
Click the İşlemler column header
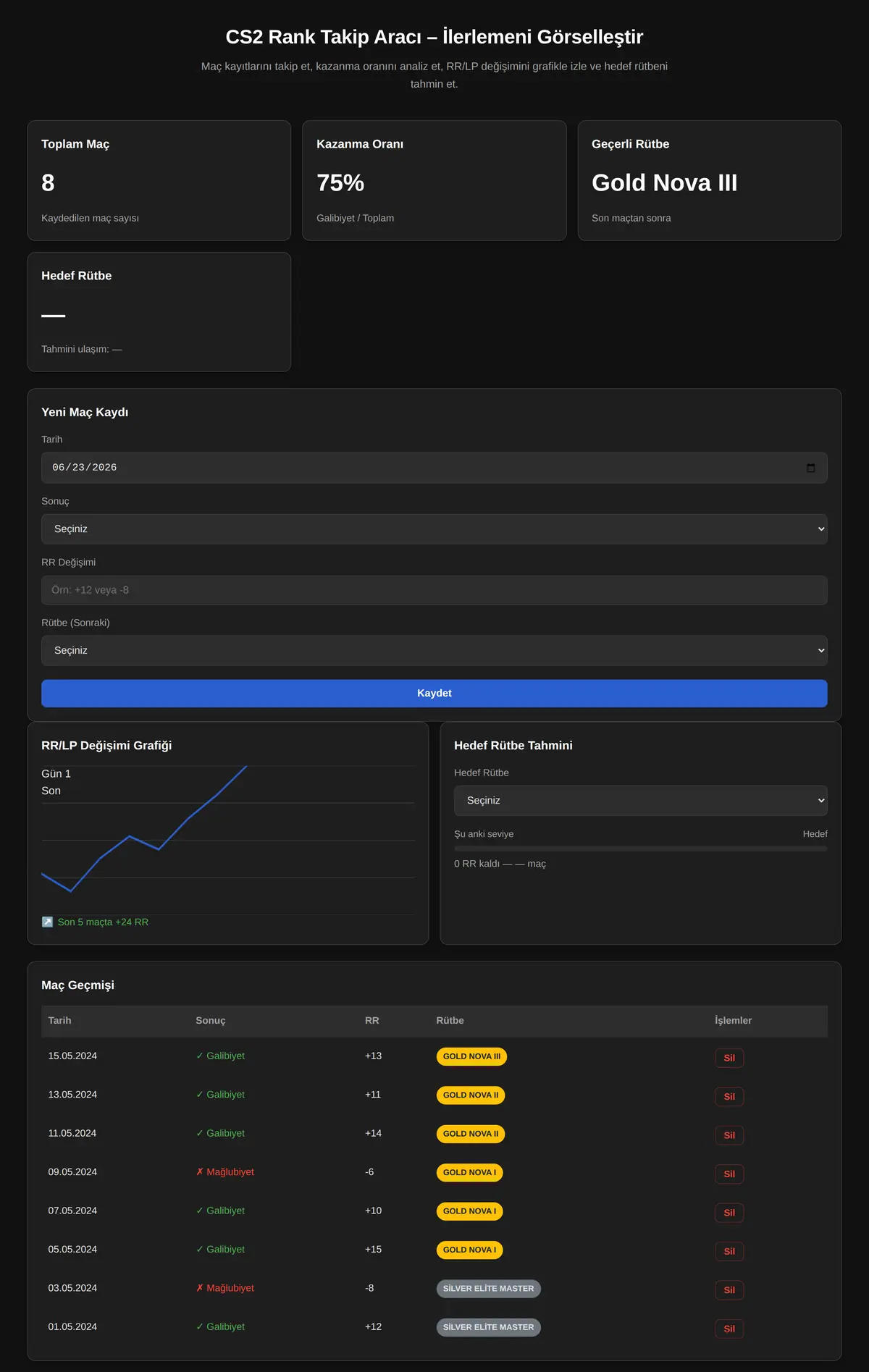(x=733, y=1020)
